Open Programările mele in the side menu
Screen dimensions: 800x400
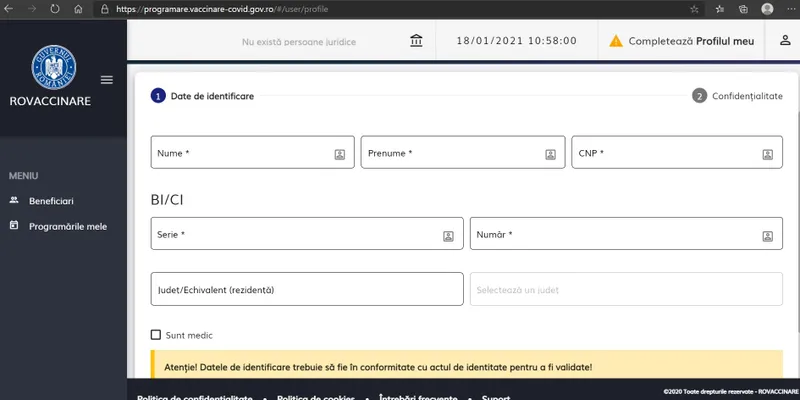pyautogui.click(x=67, y=226)
